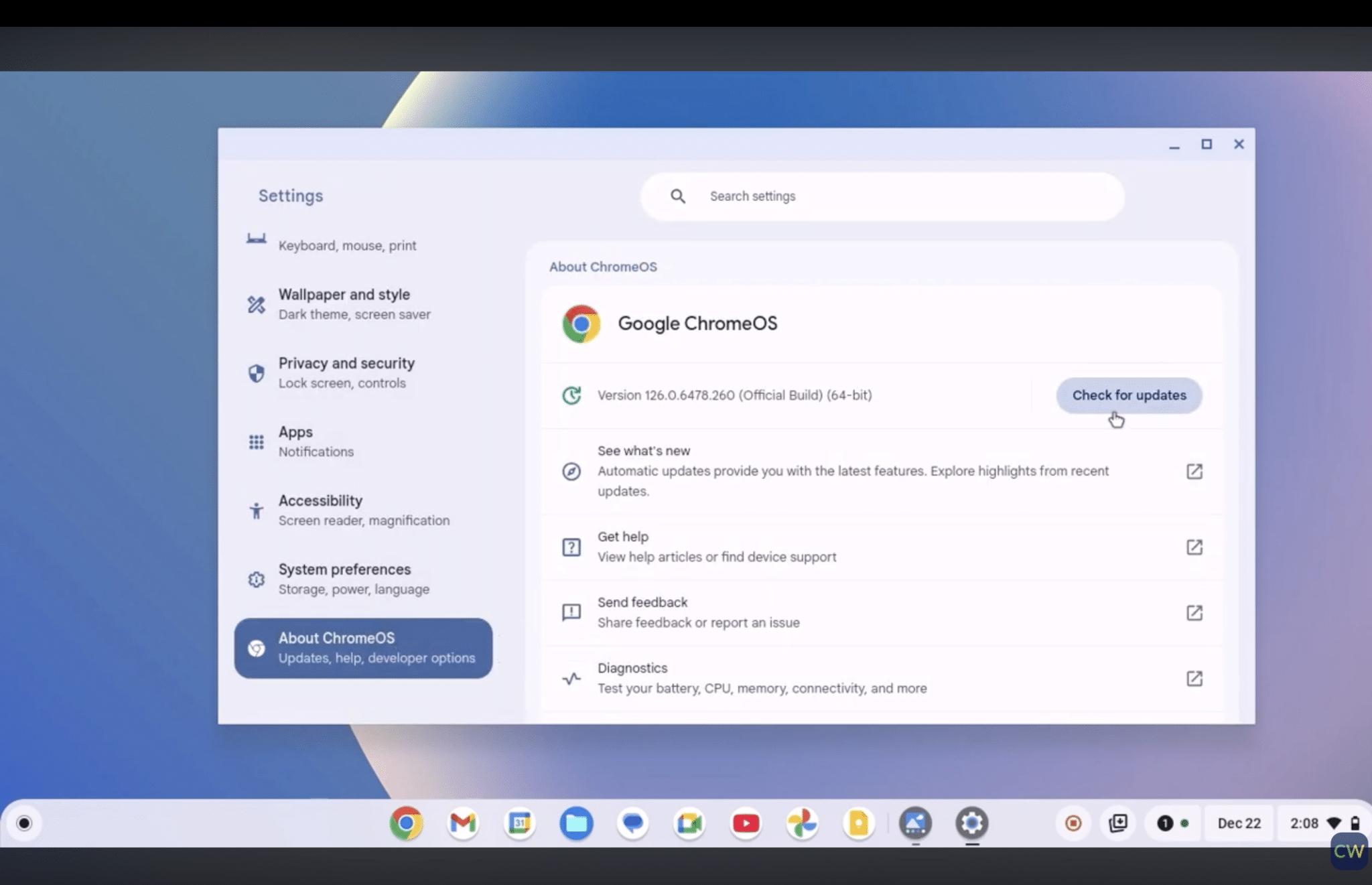
Task: Click the Google ChromeOS logo
Action: (x=581, y=324)
